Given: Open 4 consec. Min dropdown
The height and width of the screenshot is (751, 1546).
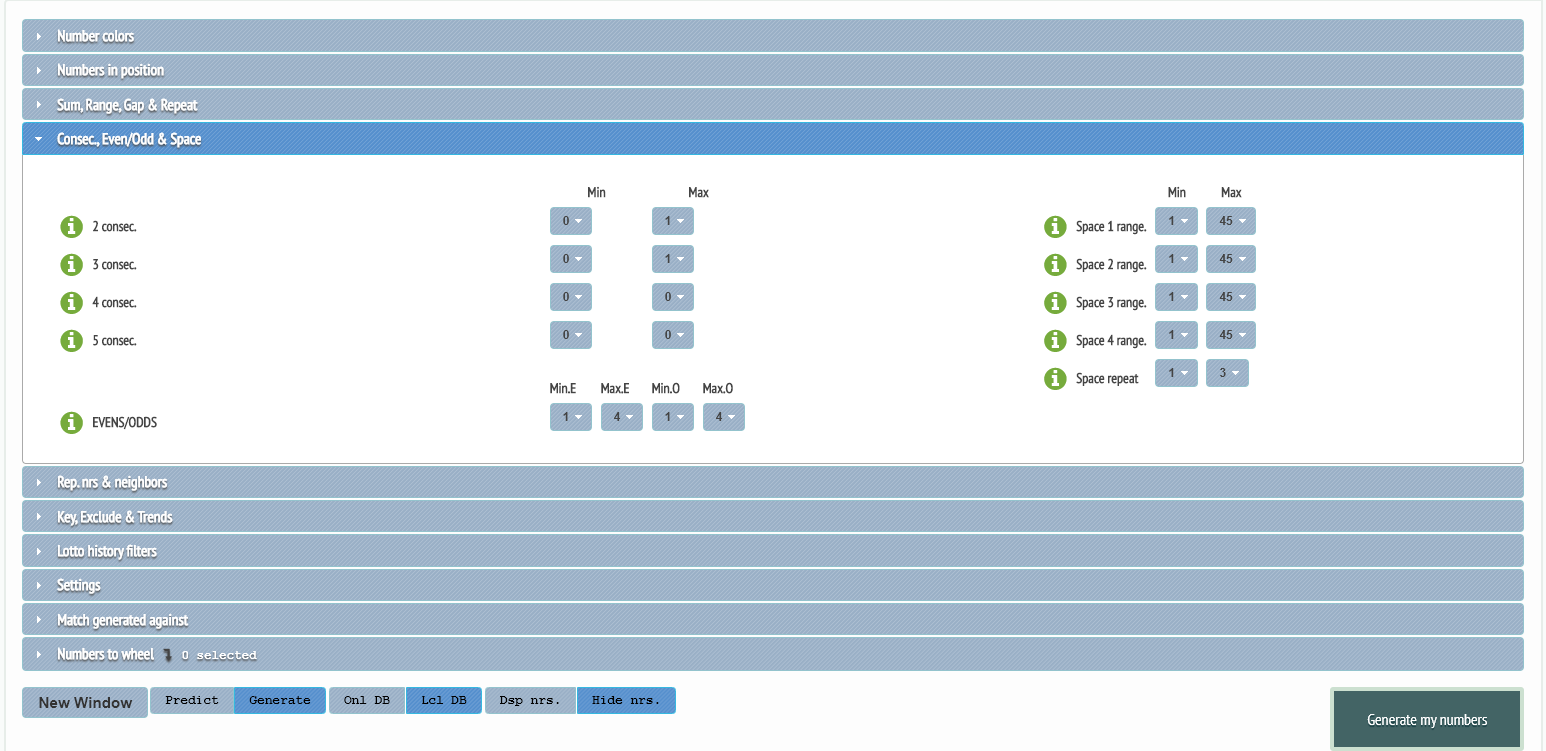Looking at the screenshot, I should 571,297.
